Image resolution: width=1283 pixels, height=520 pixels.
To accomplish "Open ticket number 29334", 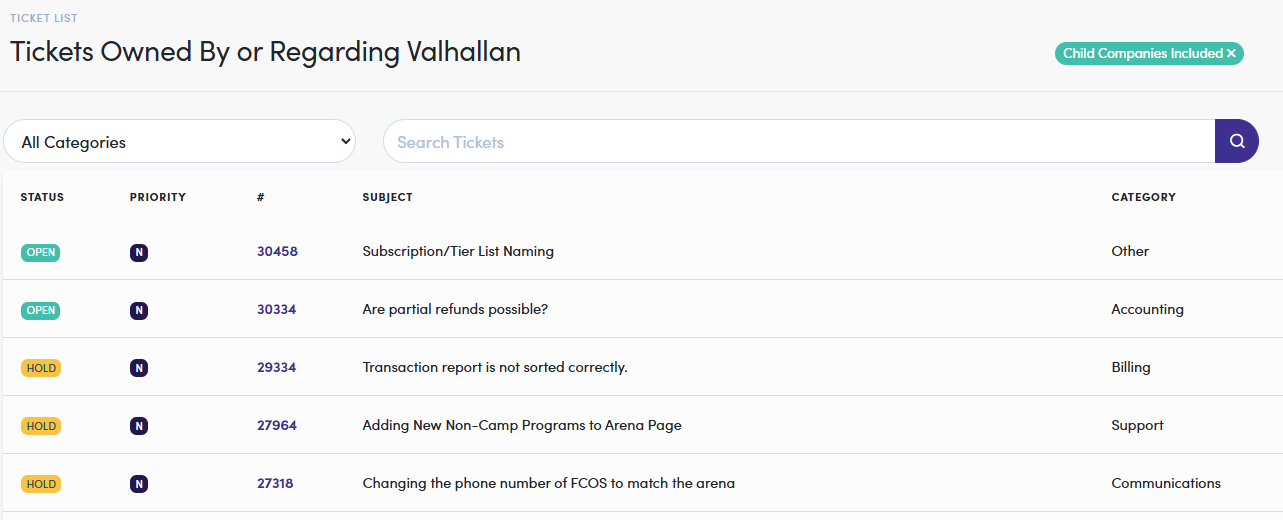I will (x=276, y=368).
